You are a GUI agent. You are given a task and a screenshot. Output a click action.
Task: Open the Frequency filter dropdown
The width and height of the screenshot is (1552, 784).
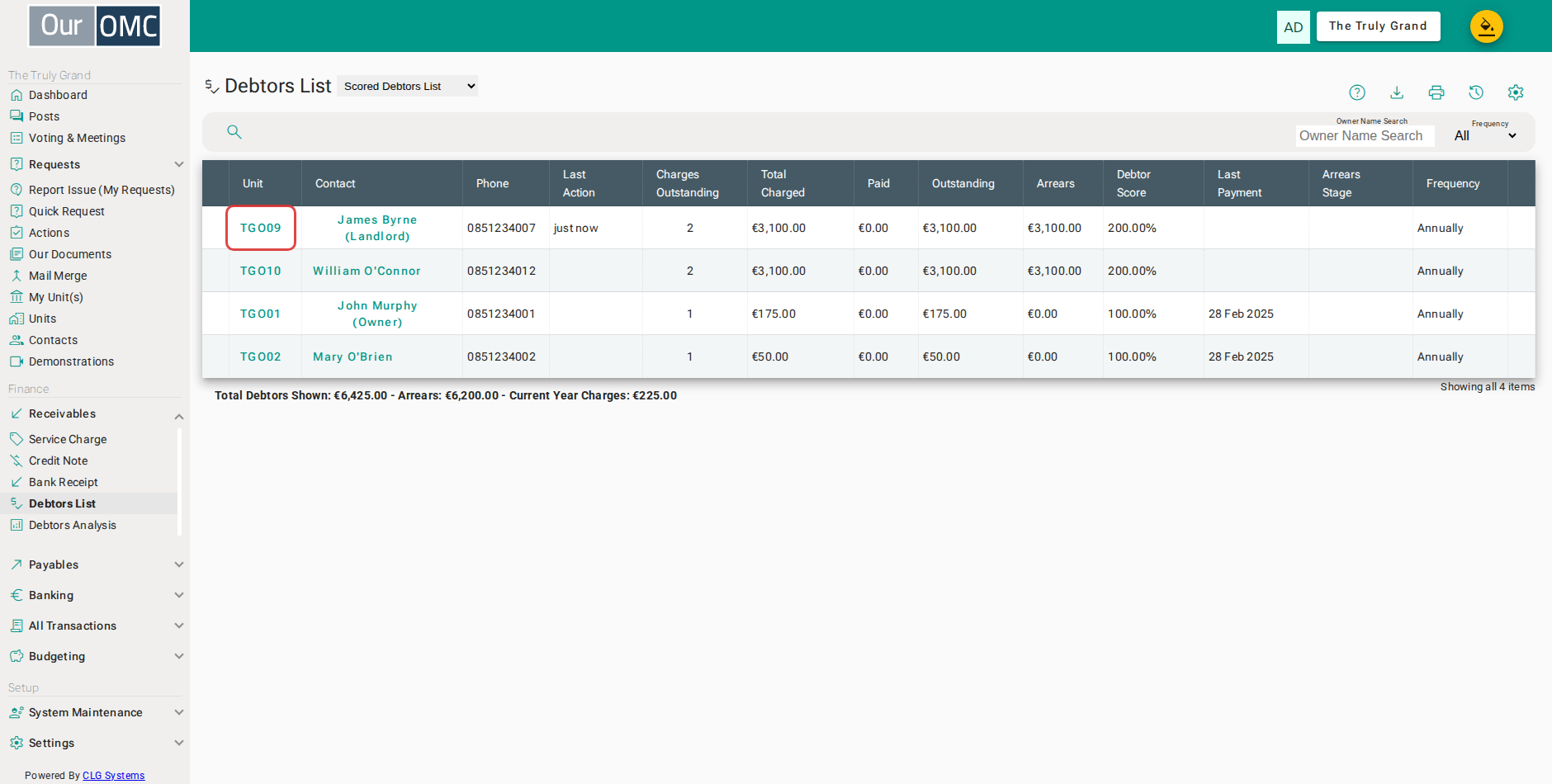(1485, 135)
